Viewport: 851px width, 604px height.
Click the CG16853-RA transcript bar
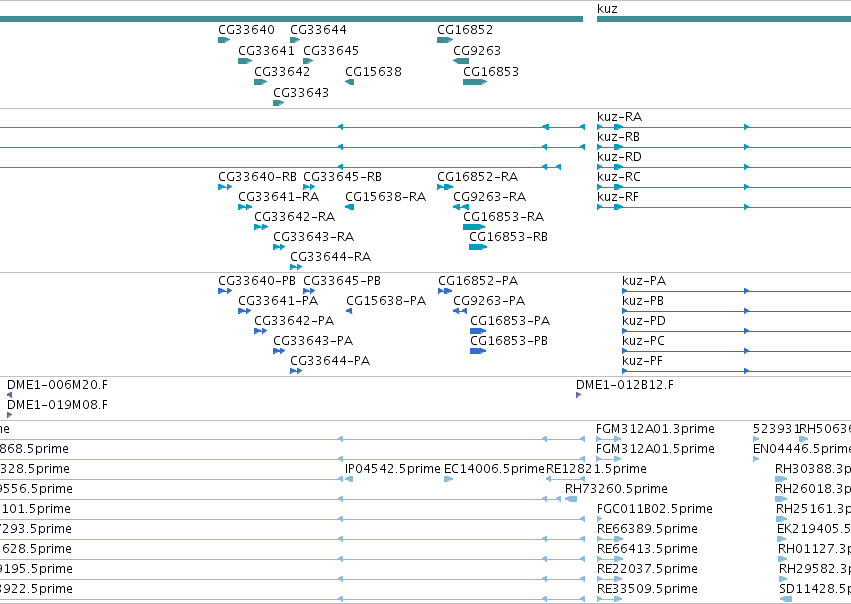(474, 227)
